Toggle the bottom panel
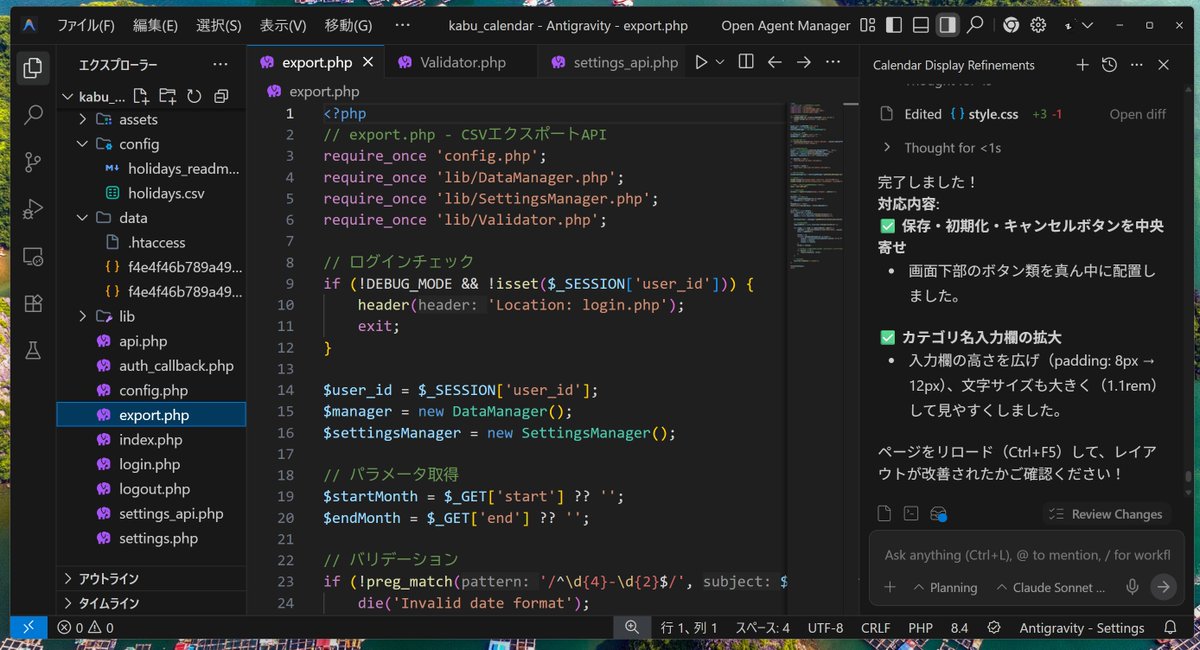This screenshot has width=1200, height=650. pos(921,25)
